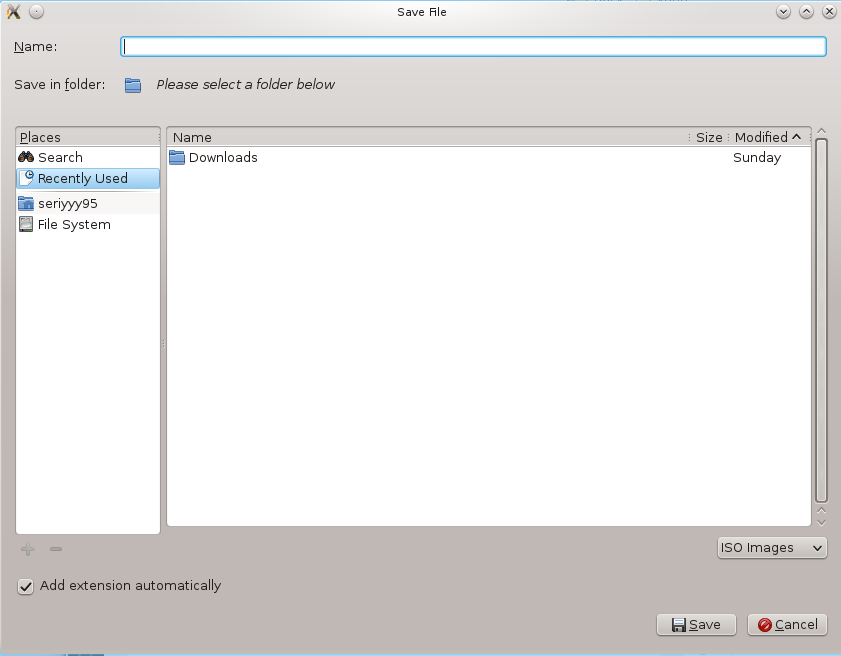Toggle Add extension automatically checkbox

pos(25,586)
